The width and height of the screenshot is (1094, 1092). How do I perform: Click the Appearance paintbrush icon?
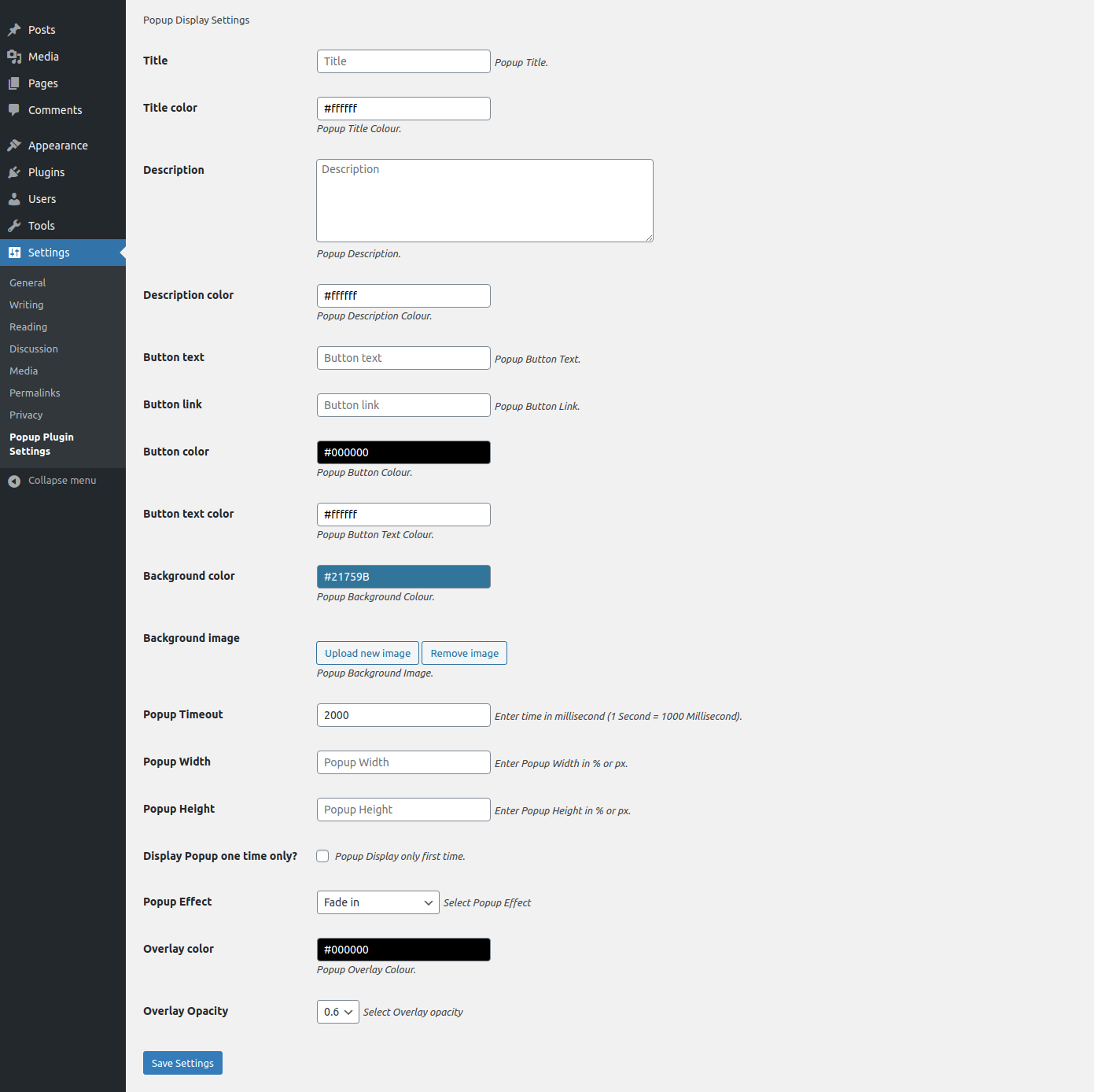pyautogui.click(x=14, y=146)
